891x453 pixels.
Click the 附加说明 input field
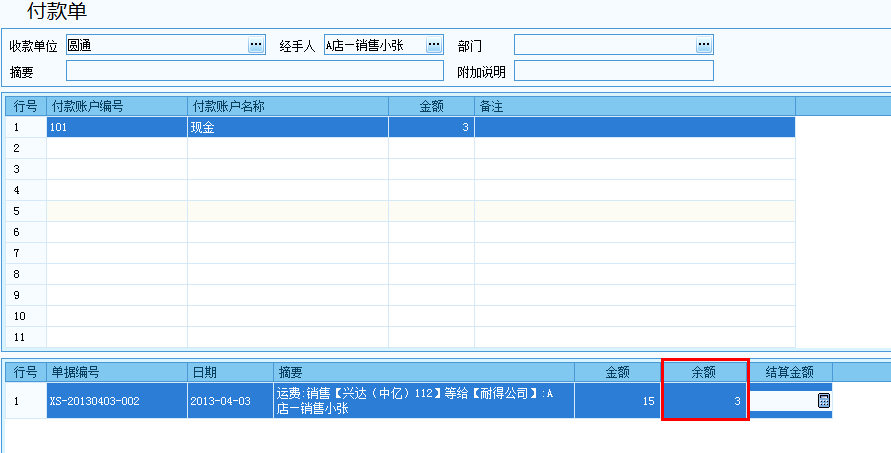[613, 71]
